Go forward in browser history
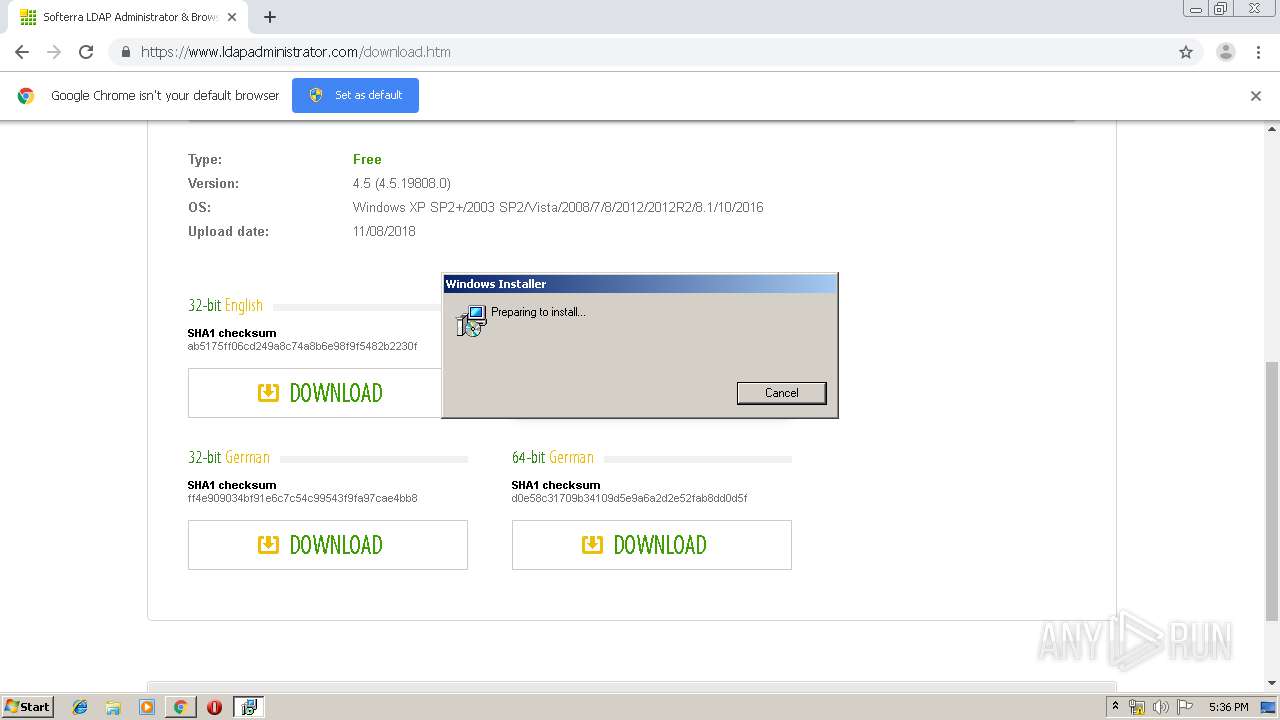Image resolution: width=1280 pixels, height=720 pixels. 54,52
